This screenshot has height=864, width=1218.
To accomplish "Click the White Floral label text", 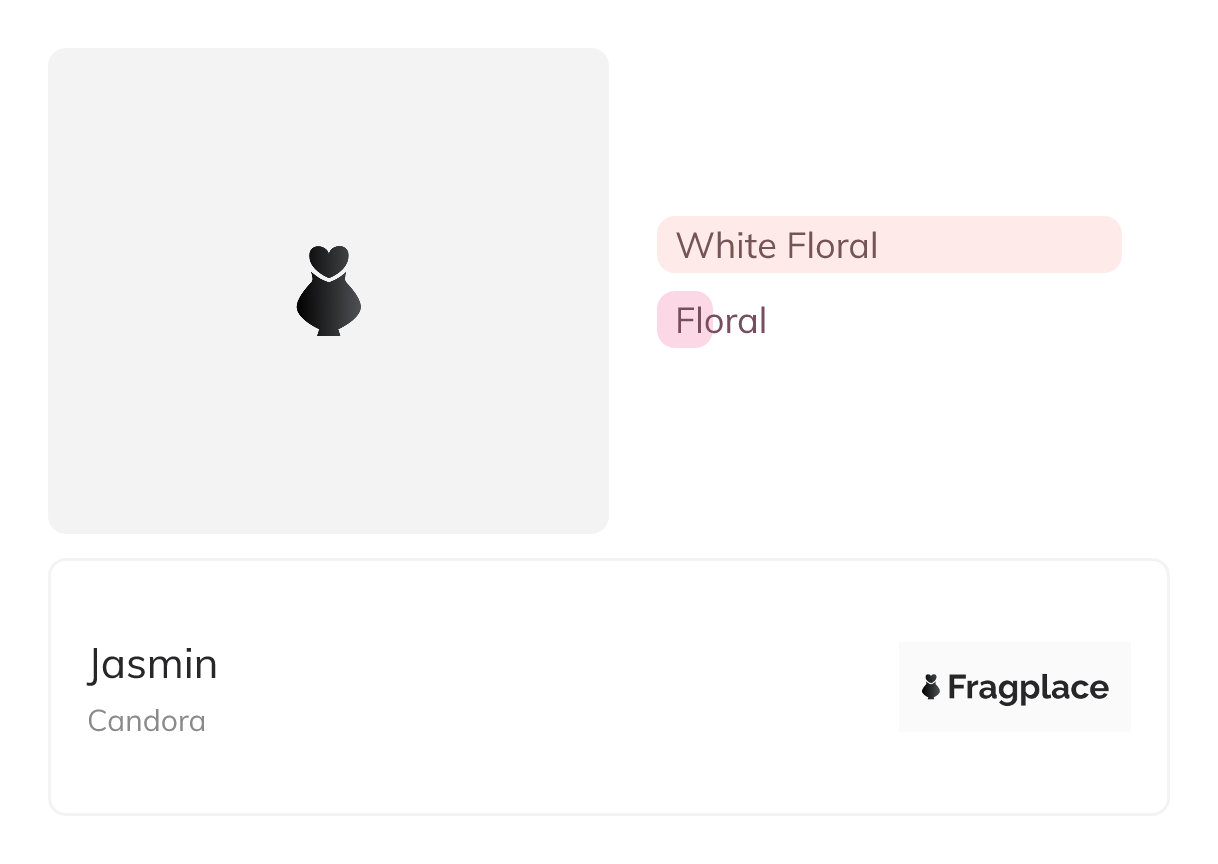I will click(x=777, y=245).
